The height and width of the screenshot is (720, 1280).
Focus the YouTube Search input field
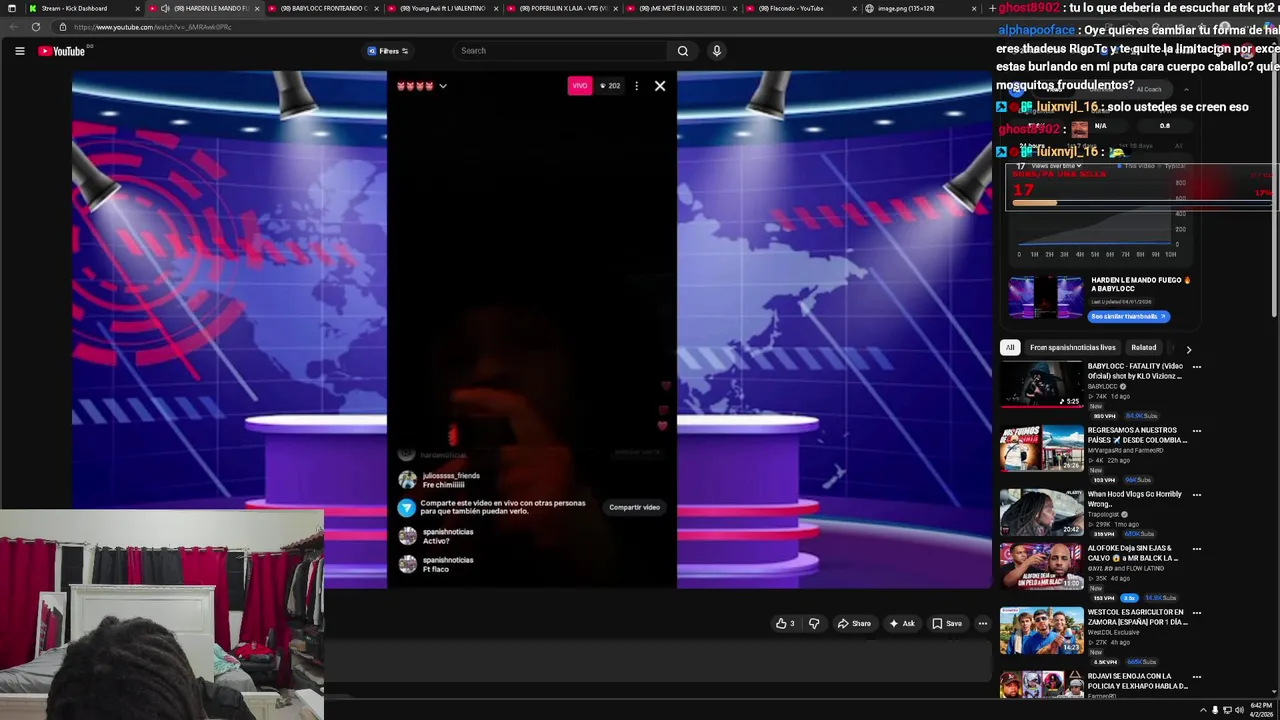click(x=562, y=51)
